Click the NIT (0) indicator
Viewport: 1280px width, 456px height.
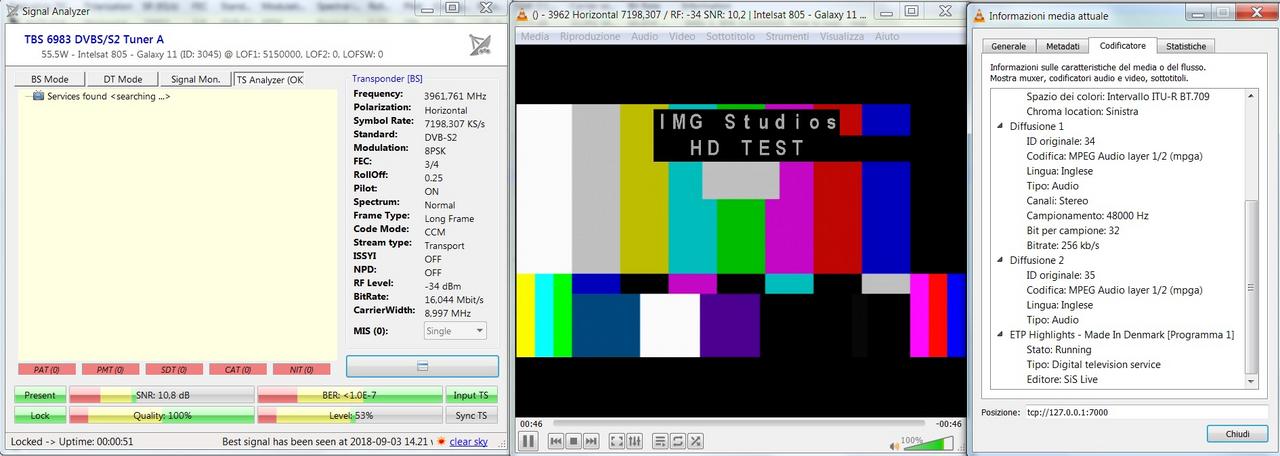(301, 370)
